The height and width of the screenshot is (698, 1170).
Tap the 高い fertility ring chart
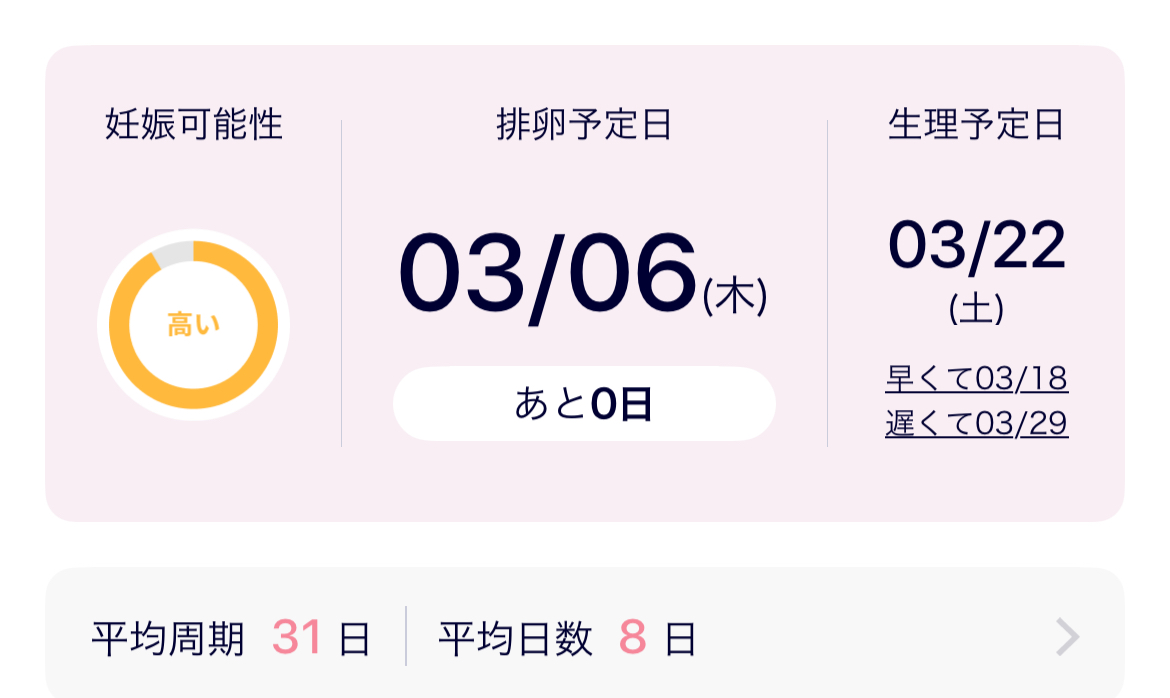click(193, 325)
